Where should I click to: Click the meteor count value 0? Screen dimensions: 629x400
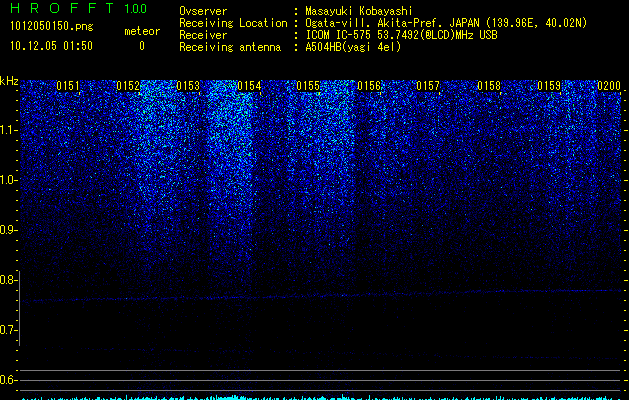(142, 46)
